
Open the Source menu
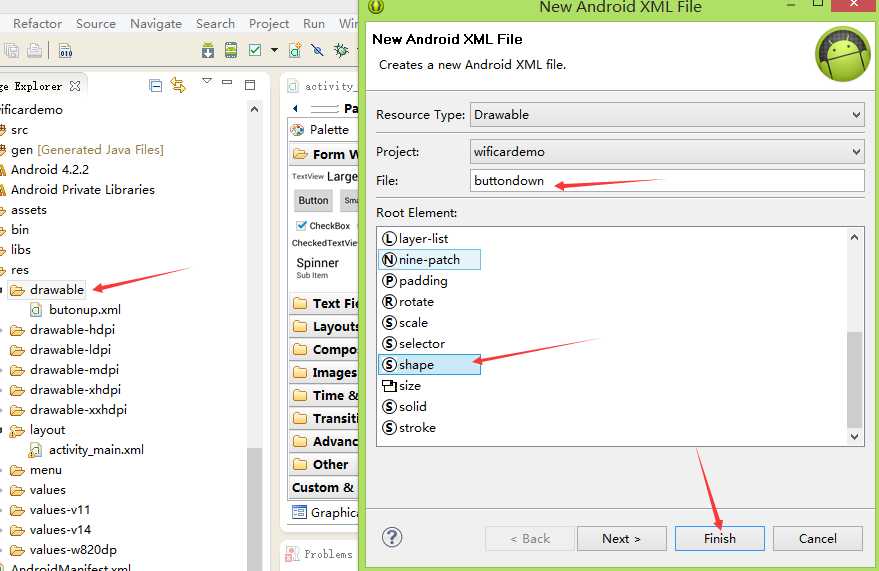click(x=96, y=24)
